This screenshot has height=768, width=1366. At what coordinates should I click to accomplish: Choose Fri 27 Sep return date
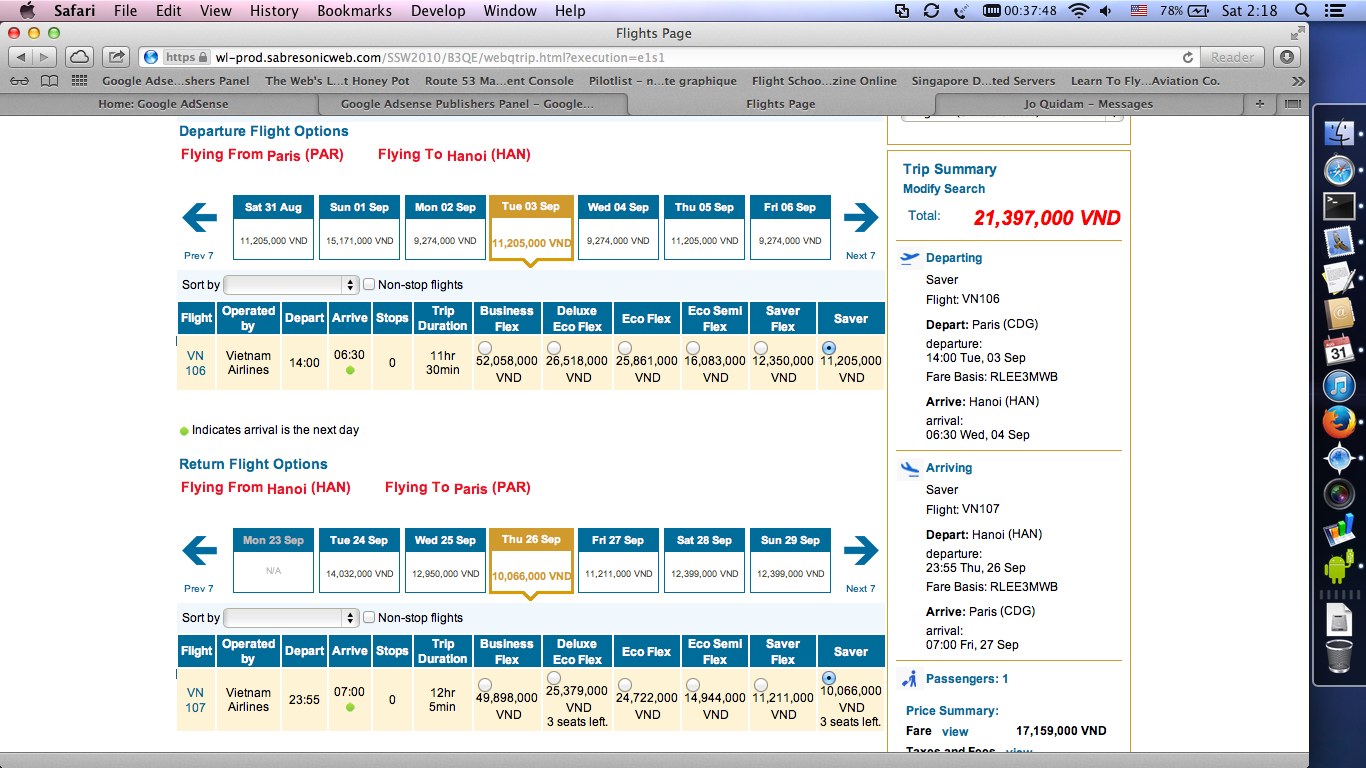618,560
